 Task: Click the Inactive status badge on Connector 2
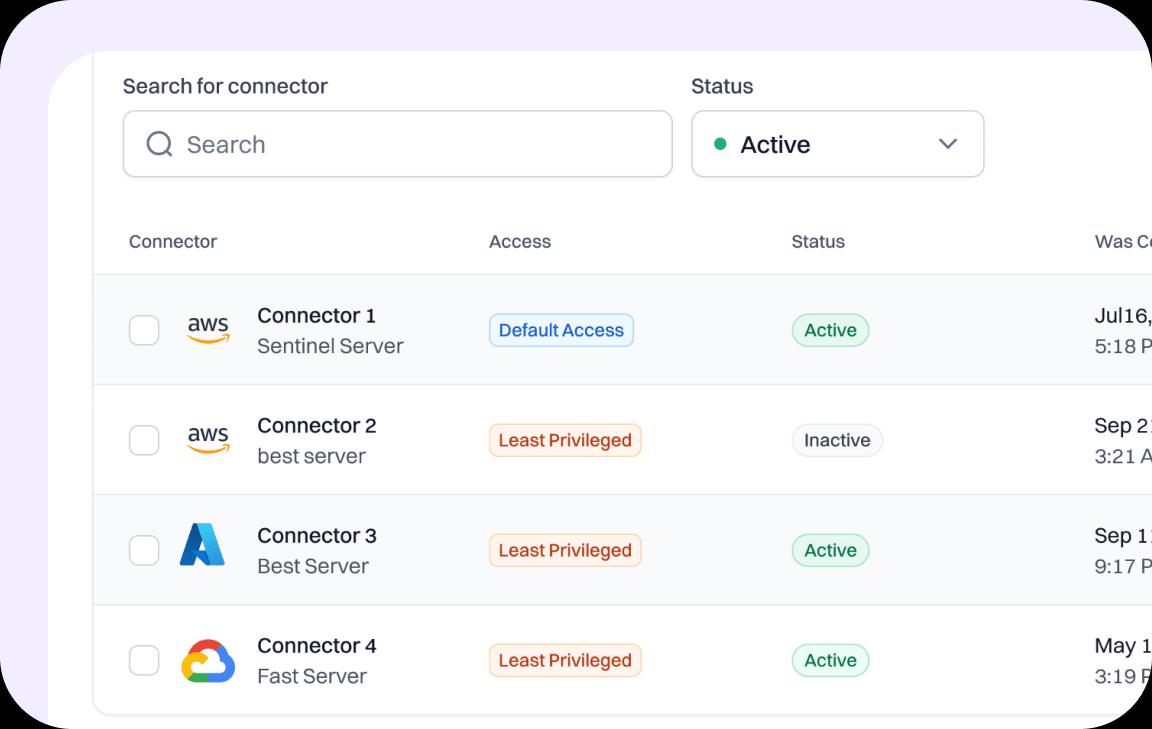837,440
